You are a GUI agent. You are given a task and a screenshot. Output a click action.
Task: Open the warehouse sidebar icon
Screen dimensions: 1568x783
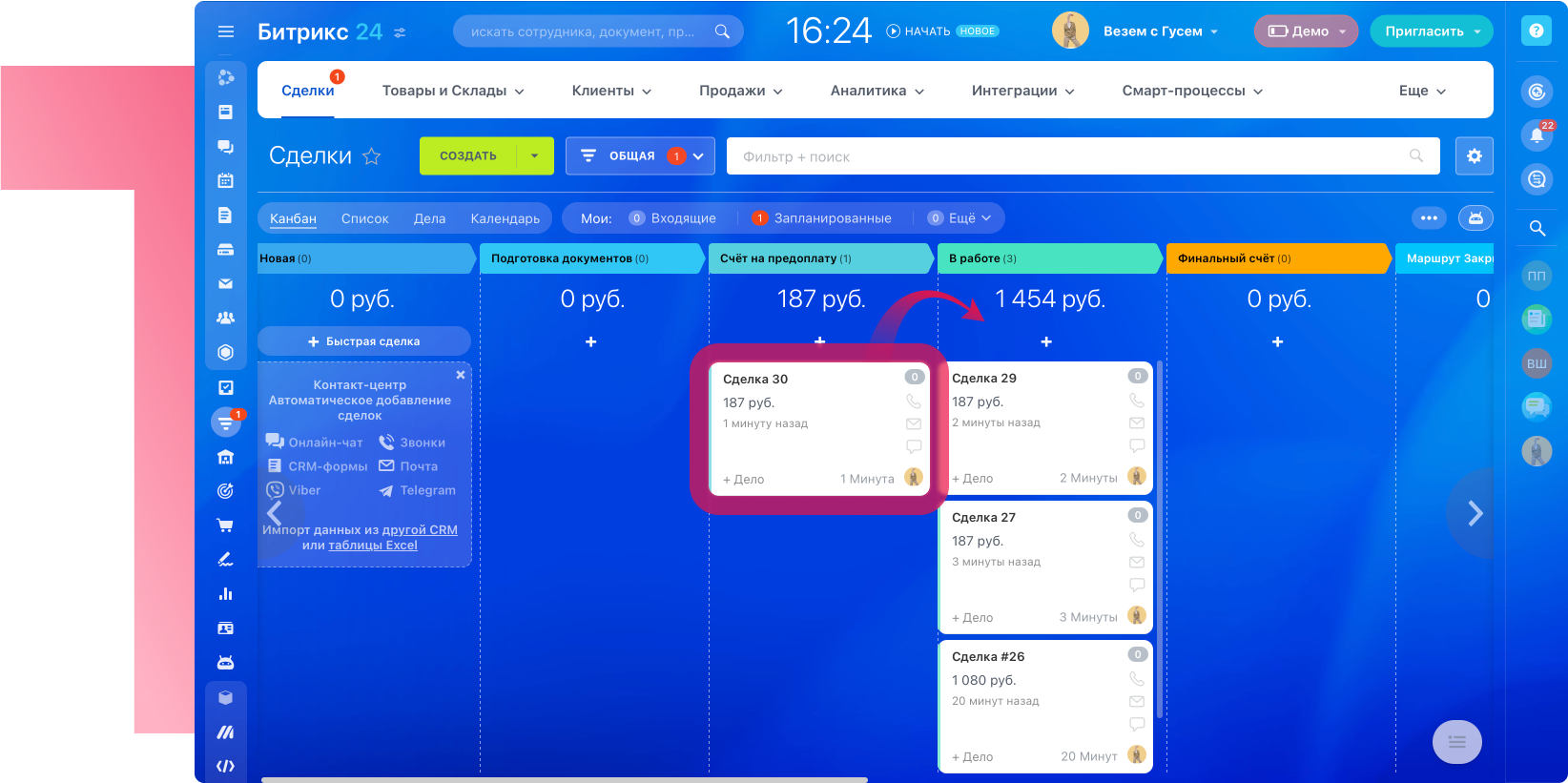click(x=225, y=457)
